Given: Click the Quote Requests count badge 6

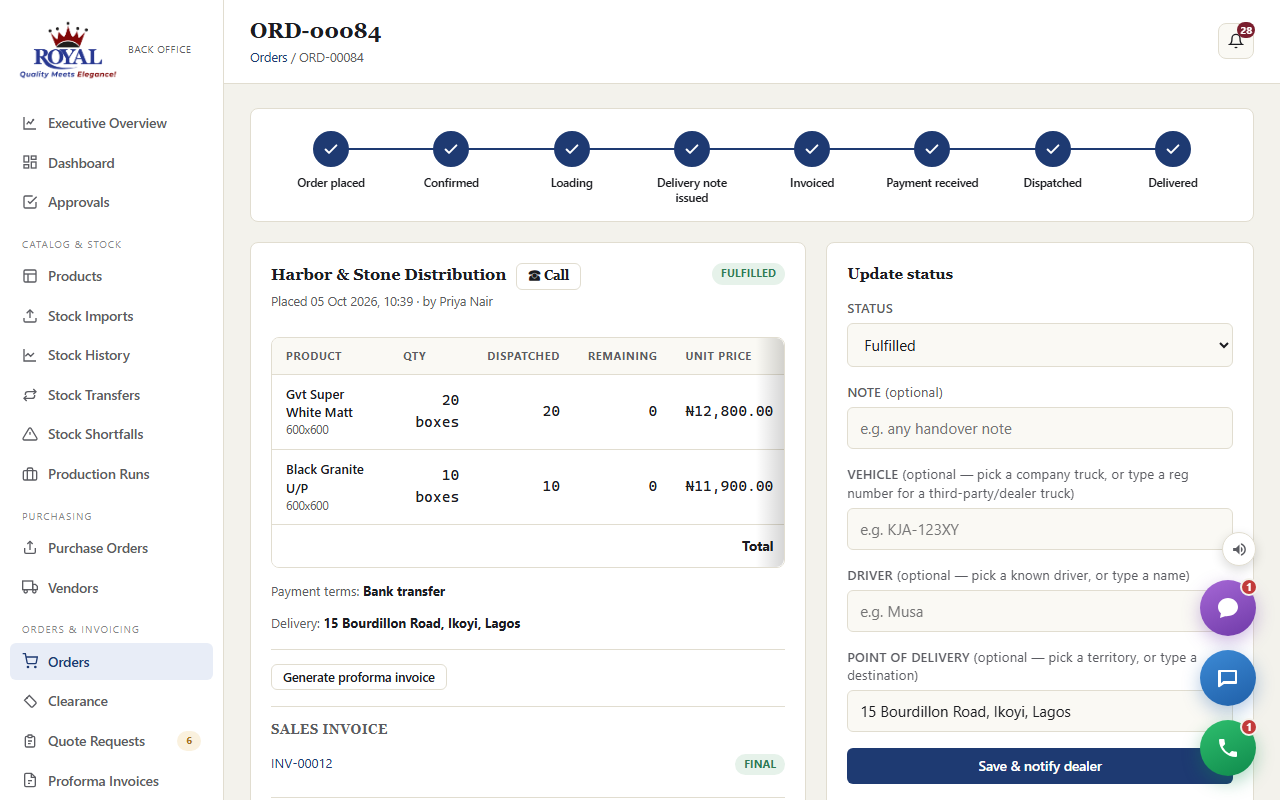Looking at the screenshot, I should pyautogui.click(x=189, y=741).
